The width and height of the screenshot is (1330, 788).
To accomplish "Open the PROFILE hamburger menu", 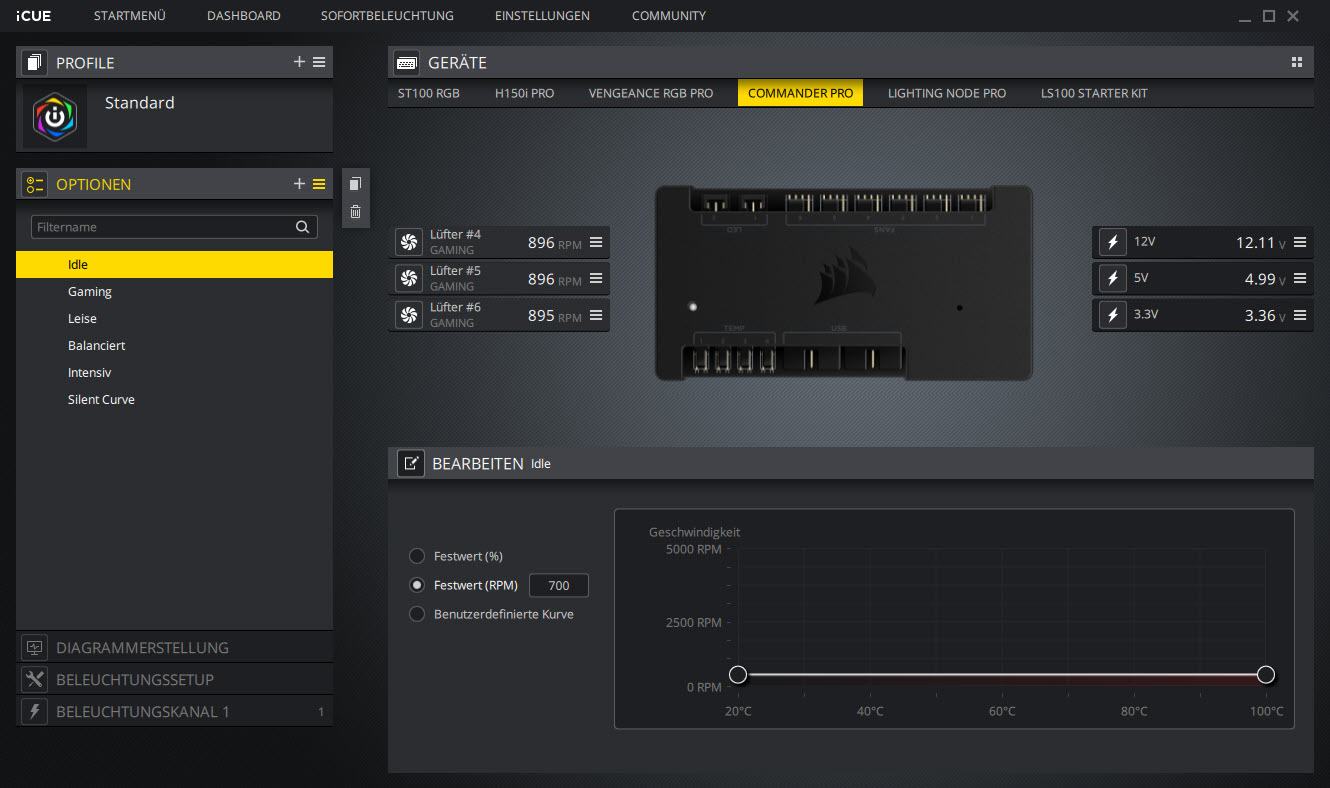I will pyautogui.click(x=319, y=62).
